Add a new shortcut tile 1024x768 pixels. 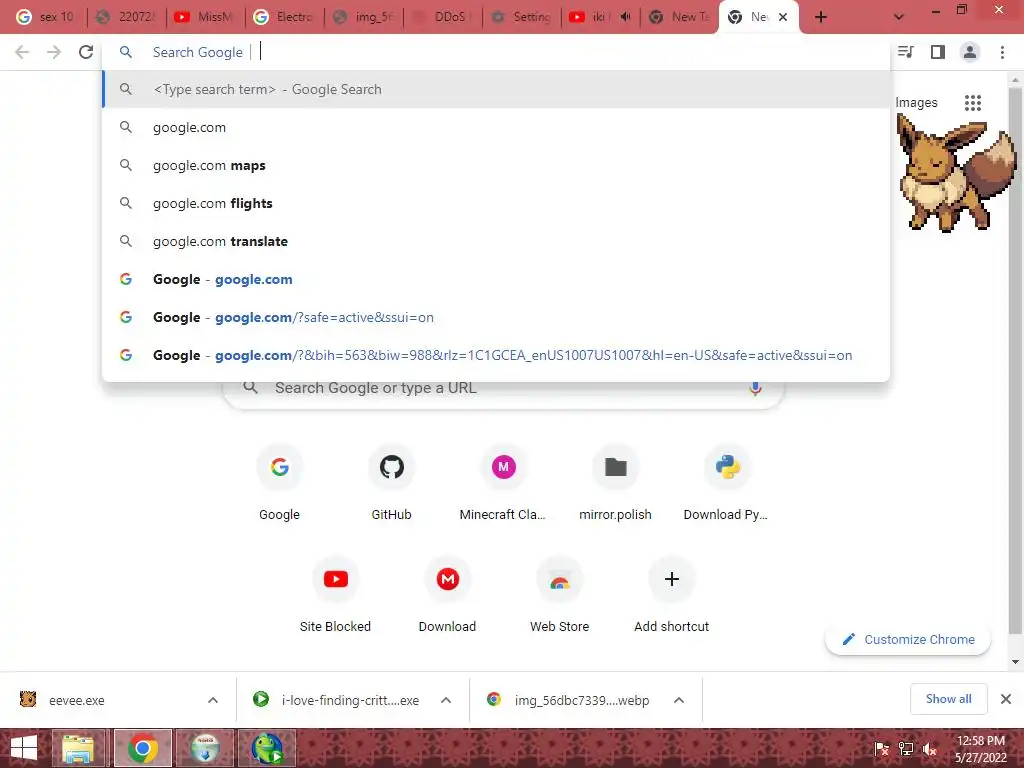tap(671, 595)
